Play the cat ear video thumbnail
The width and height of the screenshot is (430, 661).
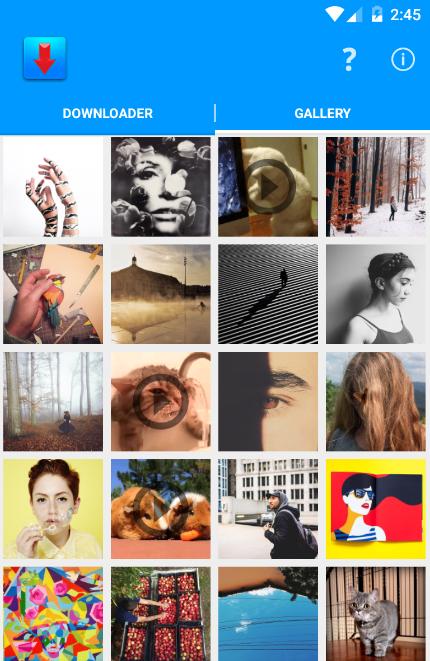click(x=161, y=401)
